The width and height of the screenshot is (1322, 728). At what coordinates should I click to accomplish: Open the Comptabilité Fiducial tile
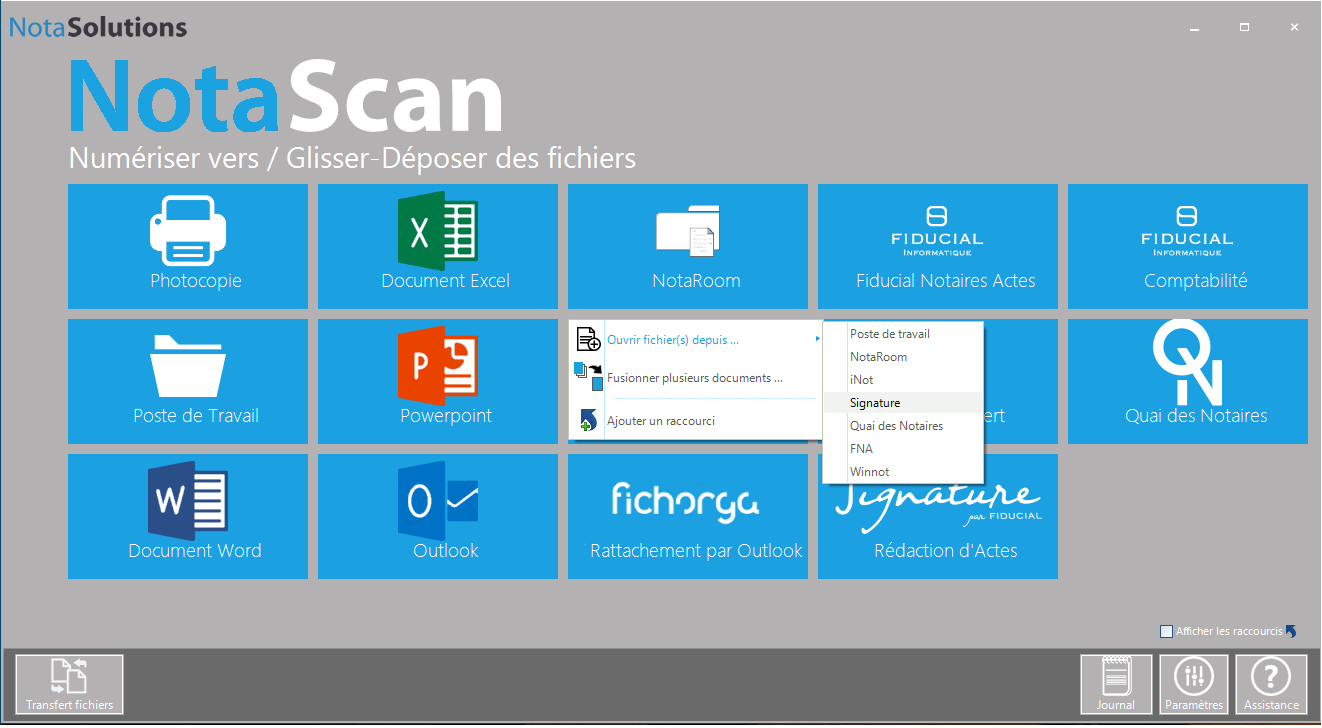point(1188,246)
